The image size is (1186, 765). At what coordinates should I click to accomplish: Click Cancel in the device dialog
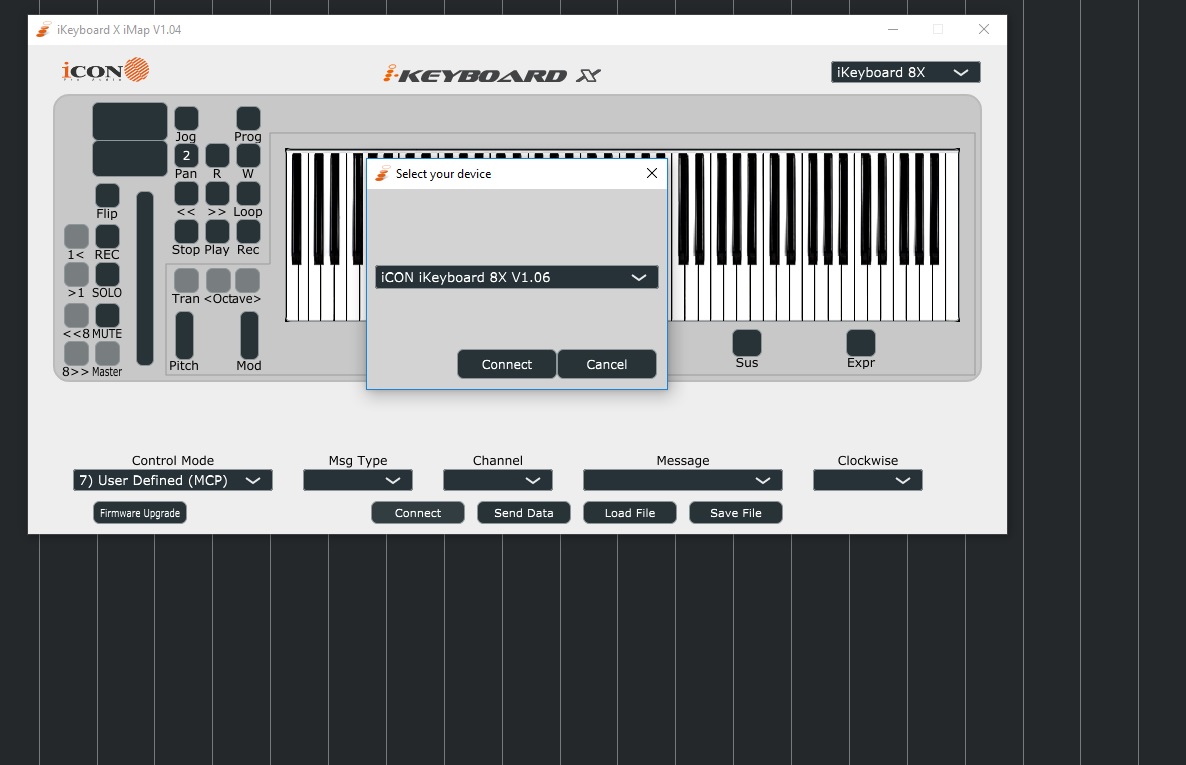pyautogui.click(x=607, y=364)
